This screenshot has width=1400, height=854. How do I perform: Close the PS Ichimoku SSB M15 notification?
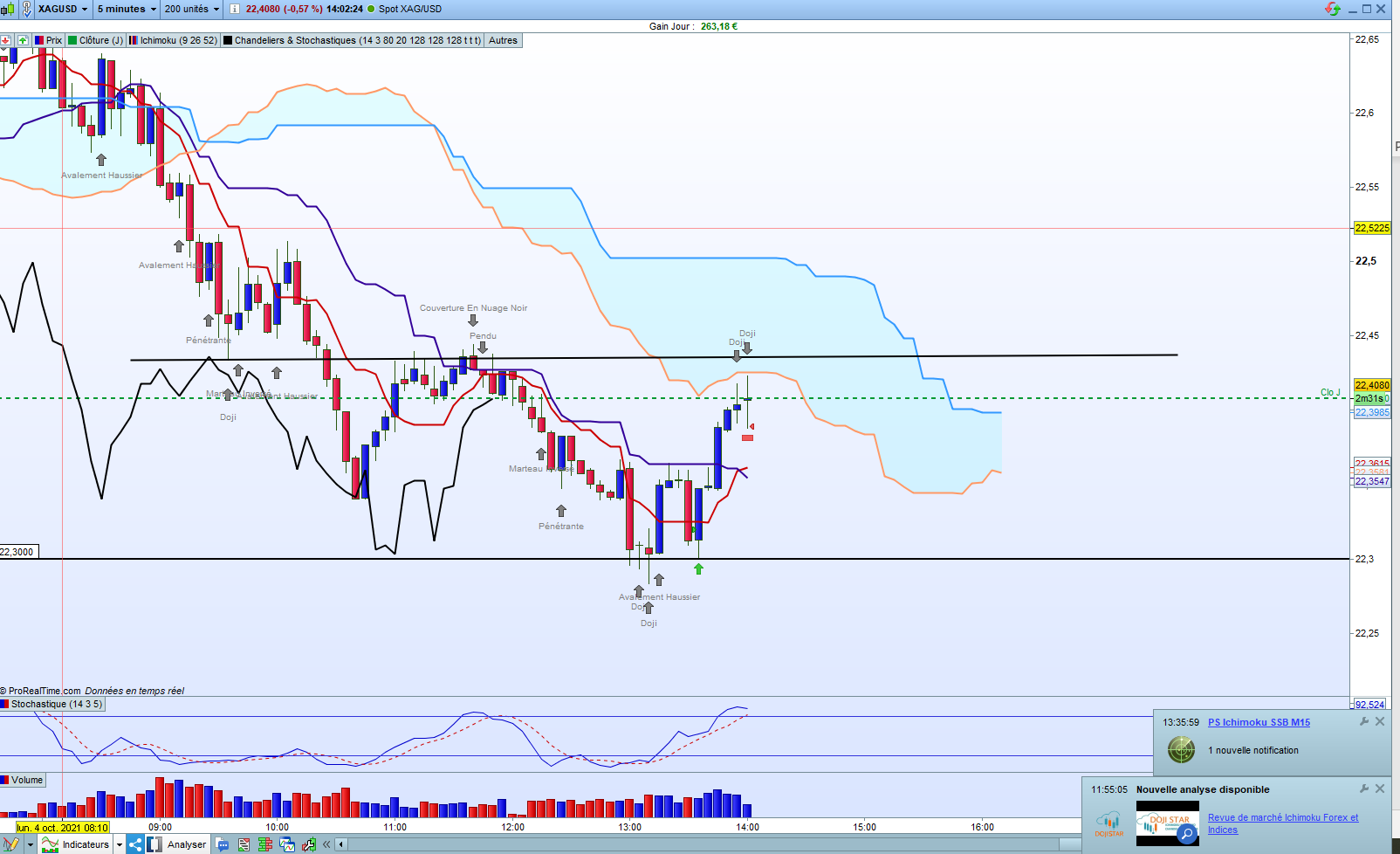click(1380, 721)
